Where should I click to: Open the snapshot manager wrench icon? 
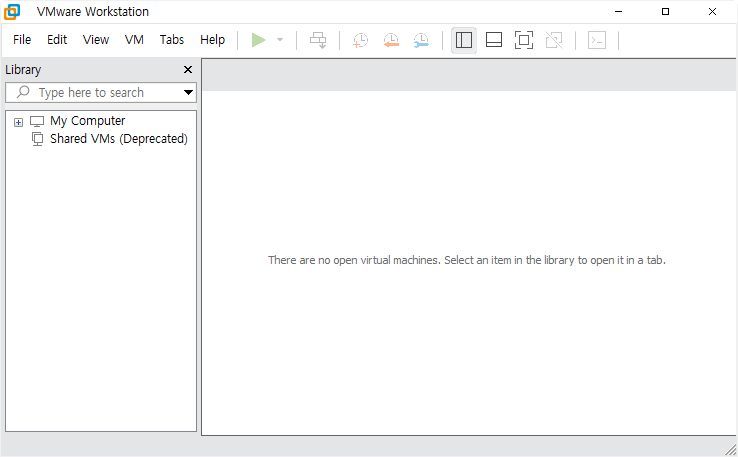(x=421, y=40)
